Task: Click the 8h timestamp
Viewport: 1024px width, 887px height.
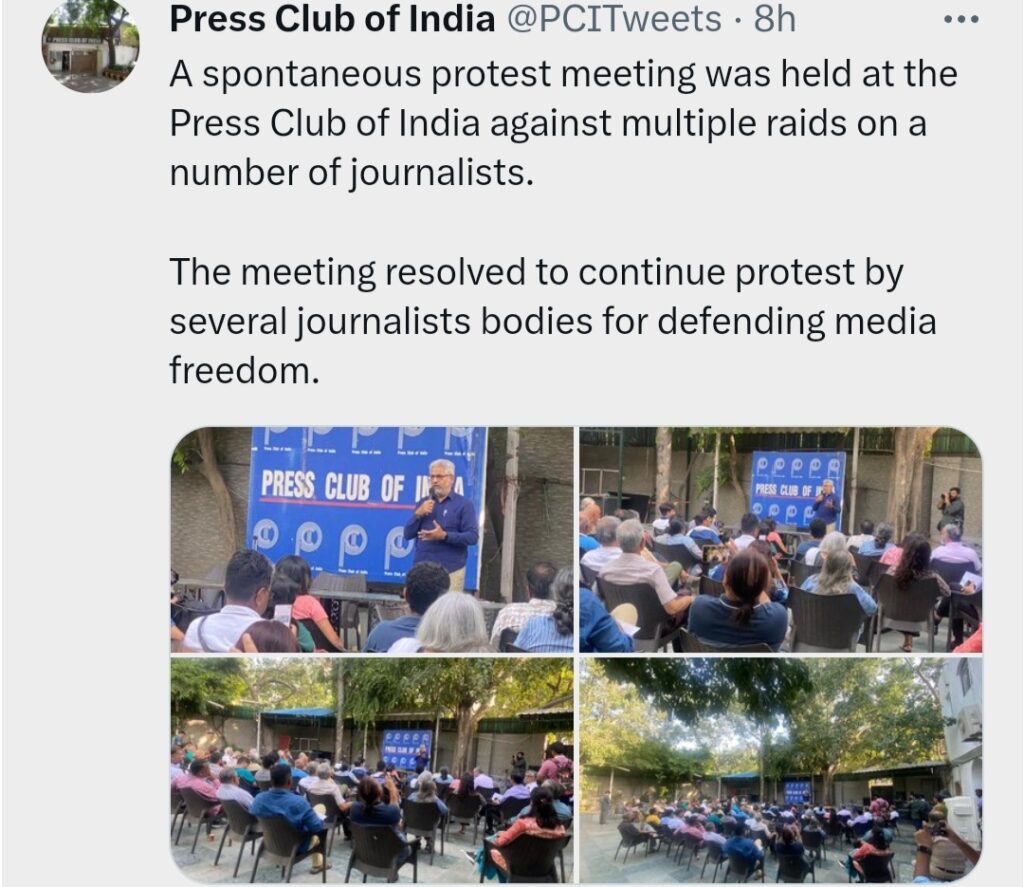Action: coord(775,19)
